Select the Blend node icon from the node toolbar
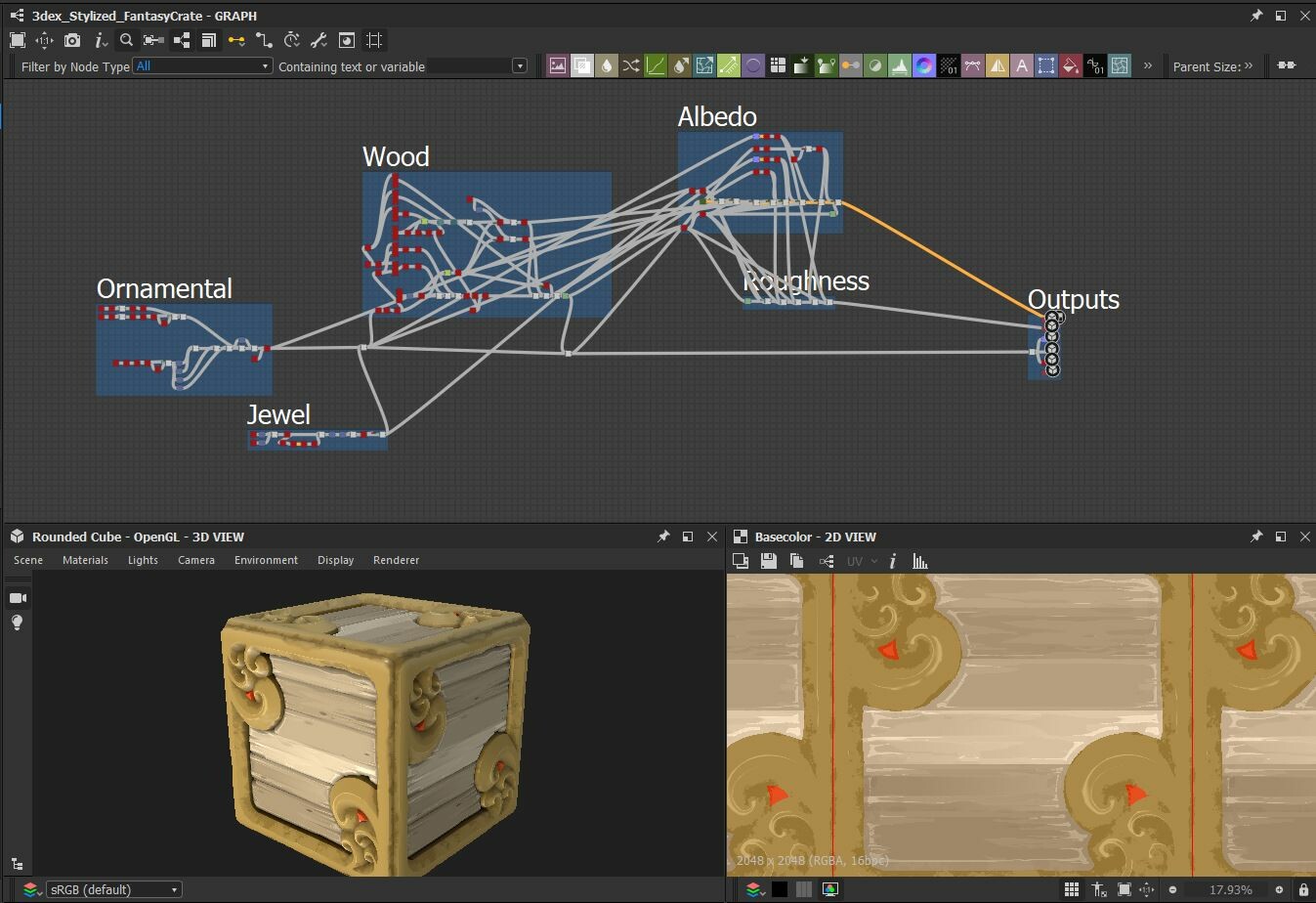This screenshot has width=1316, height=903. click(x=582, y=65)
